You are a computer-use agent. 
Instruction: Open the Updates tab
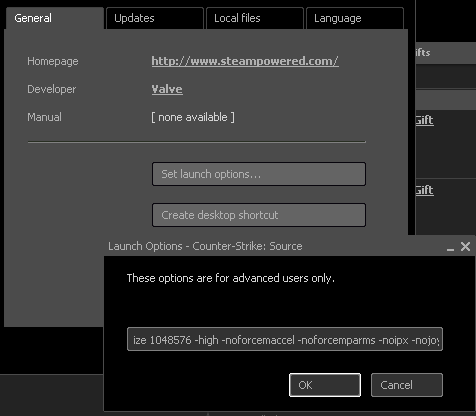[155, 18]
